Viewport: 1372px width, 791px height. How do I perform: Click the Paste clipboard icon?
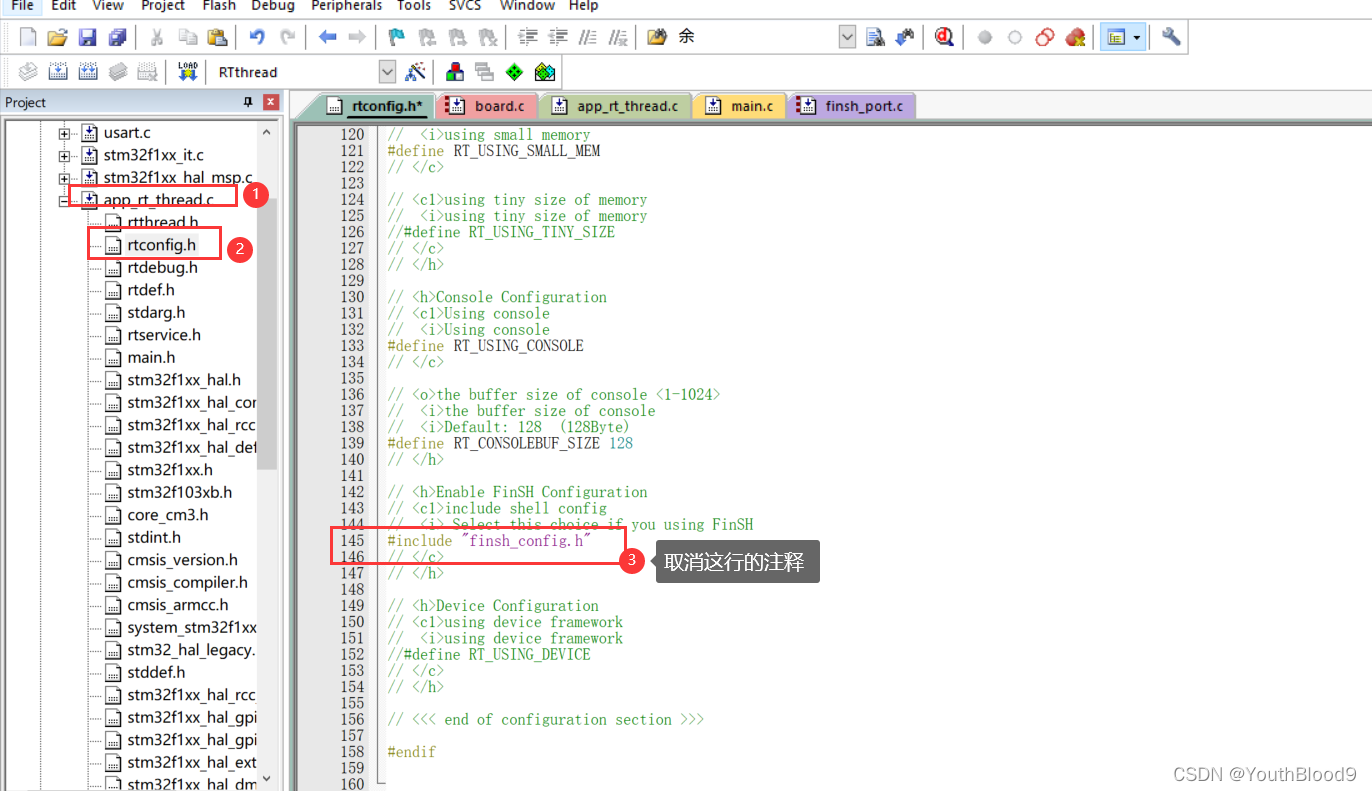click(217, 37)
